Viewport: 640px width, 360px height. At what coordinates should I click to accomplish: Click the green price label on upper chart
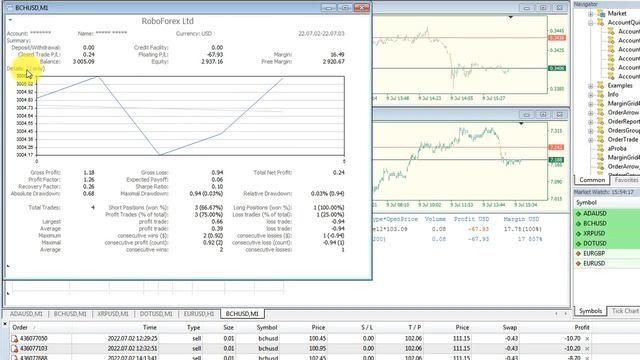click(x=557, y=68)
